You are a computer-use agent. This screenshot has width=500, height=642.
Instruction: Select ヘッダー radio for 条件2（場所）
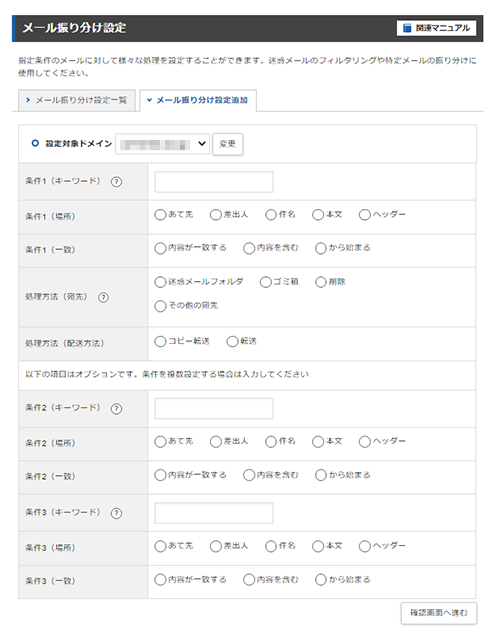click(364, 442)
